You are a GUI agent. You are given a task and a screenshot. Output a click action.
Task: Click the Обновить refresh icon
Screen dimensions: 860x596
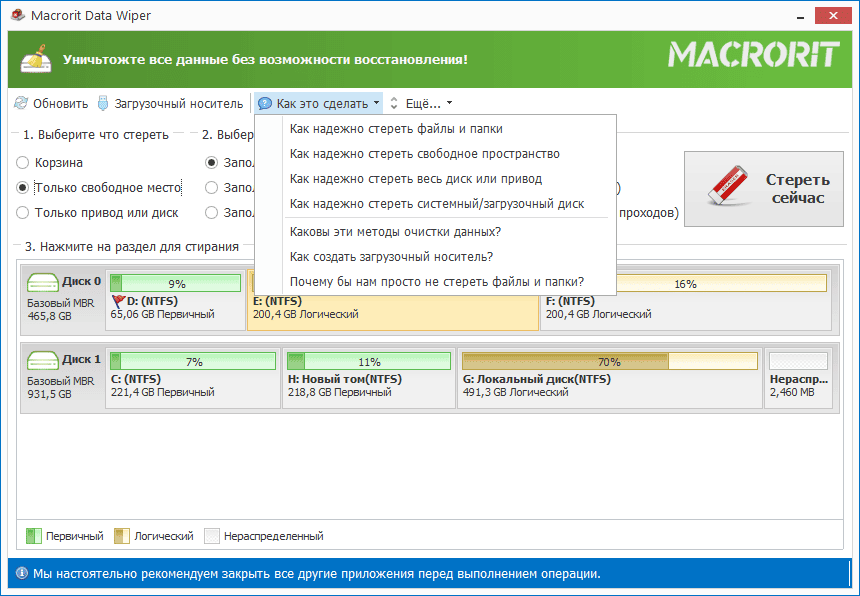click(x=21, y=103)
